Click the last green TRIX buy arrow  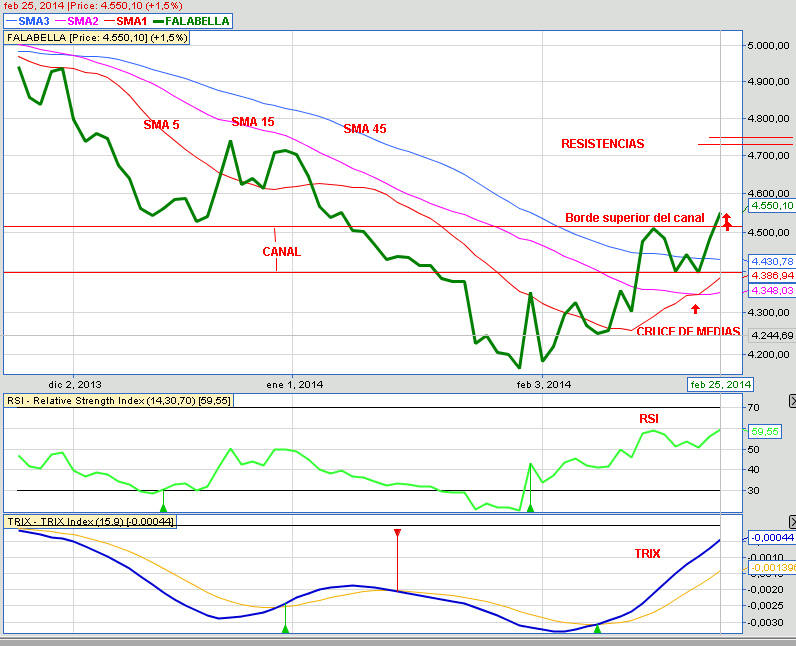597,628
